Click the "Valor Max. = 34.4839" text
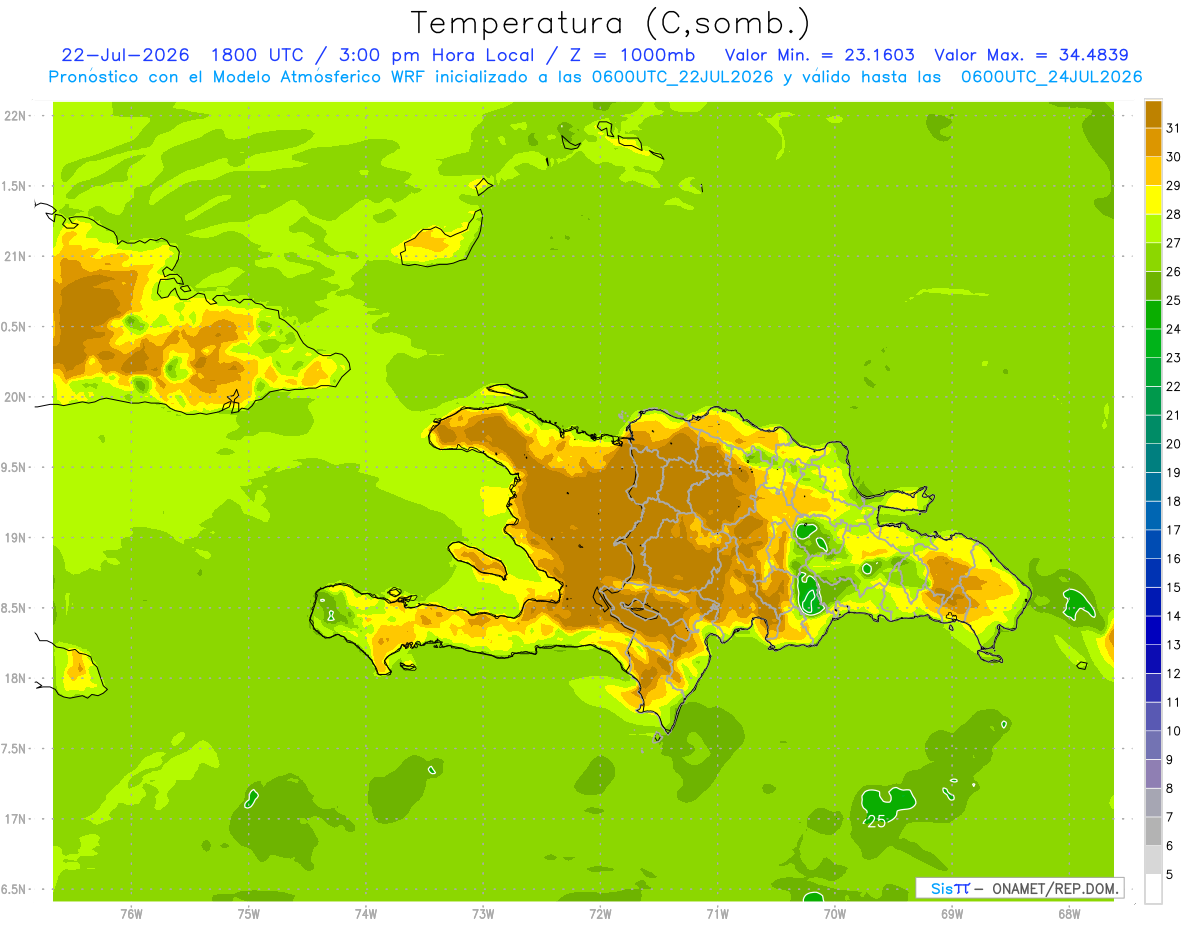The image size is (1200, 927). pos(1032,55)
